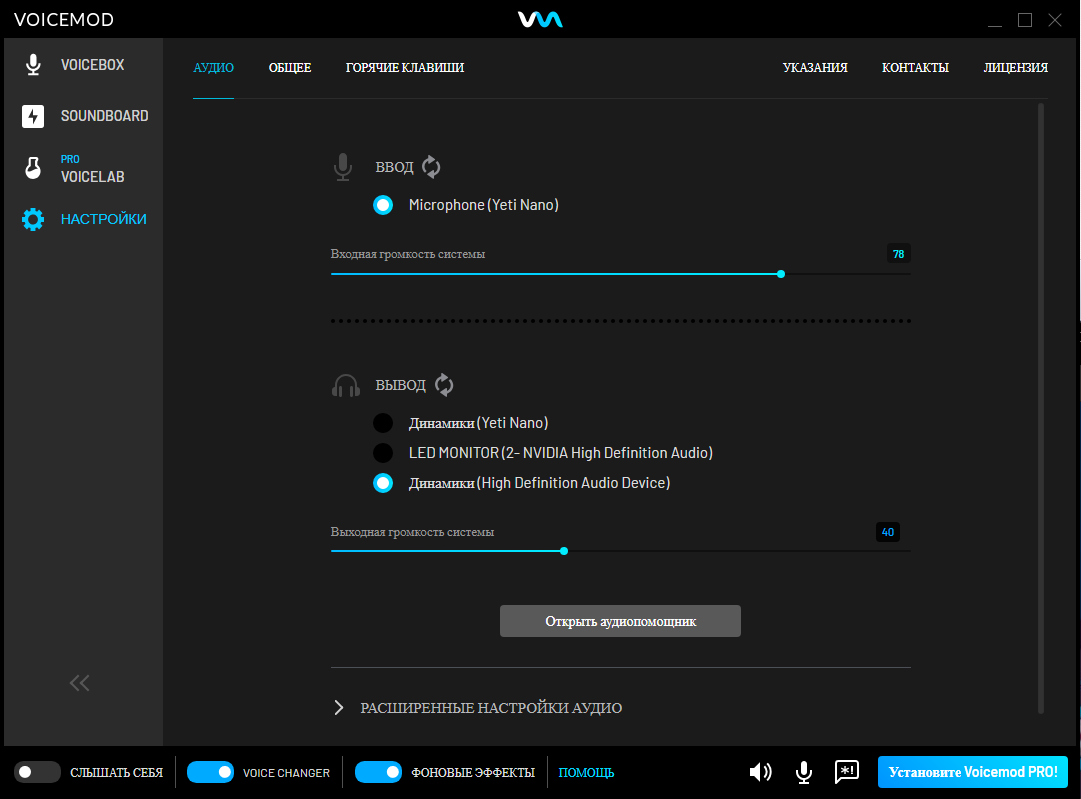This screenshot has width=1081, height=799.
Task: Select Динамики (Yeti Nano) output
Action: [383, 423]
